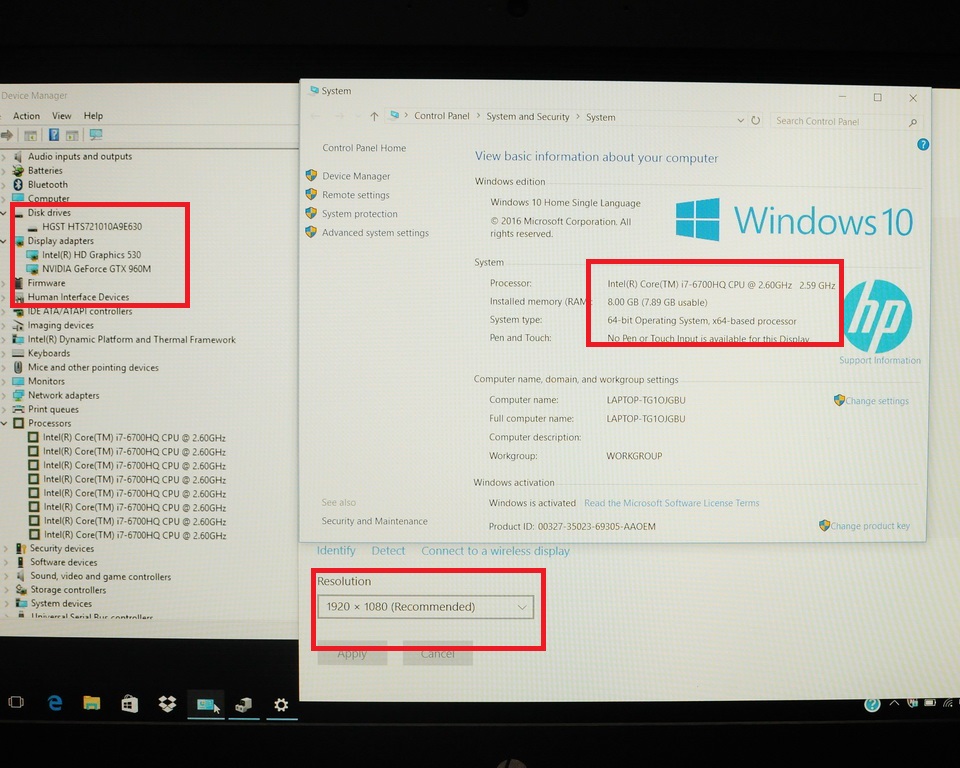Collapse the Display adapters node

(4, 241)
